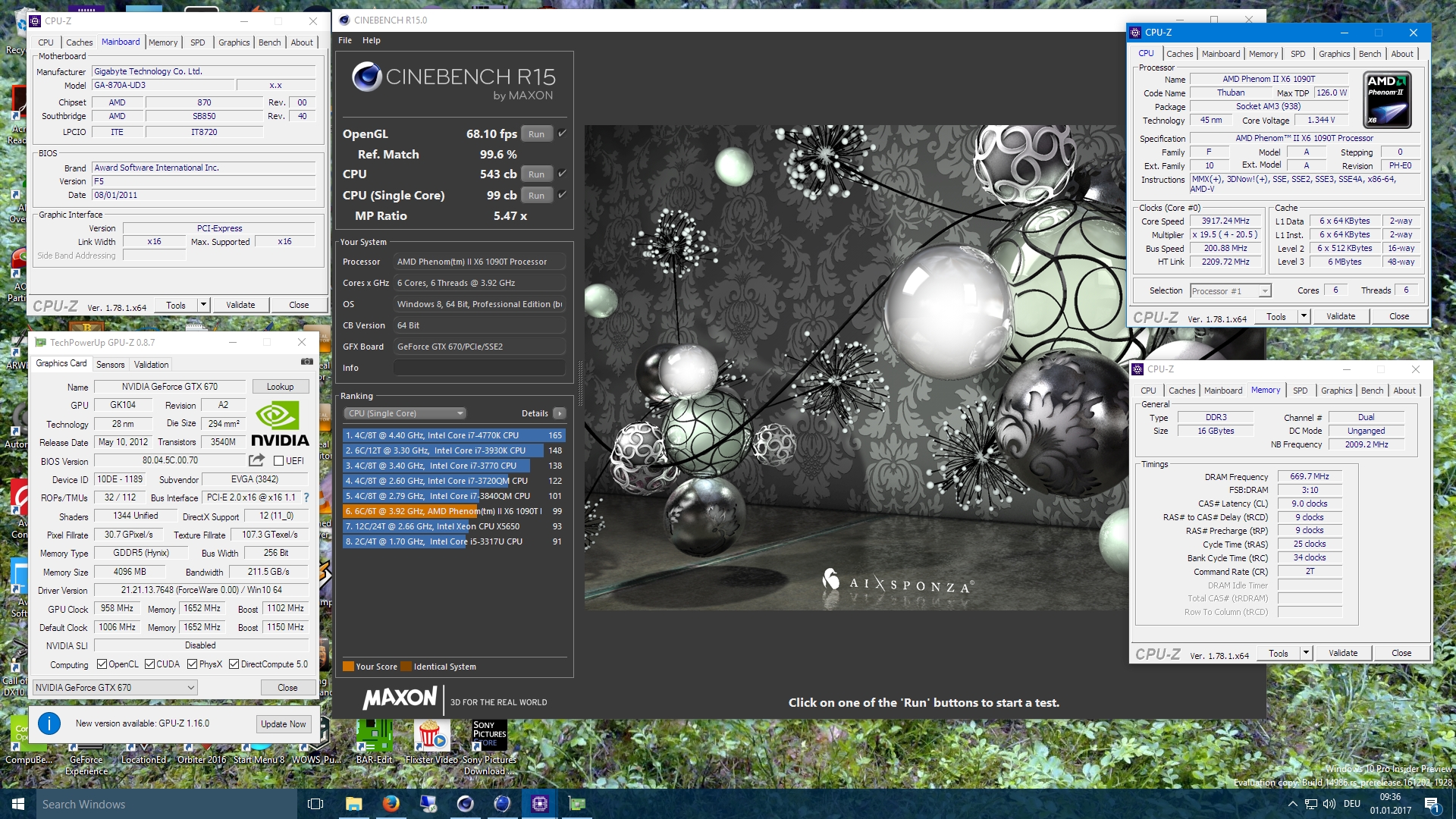The height and width of the screenshot is (819, 1456).
Task: Toggle the OpenCL checkbox
Action: 102,664
